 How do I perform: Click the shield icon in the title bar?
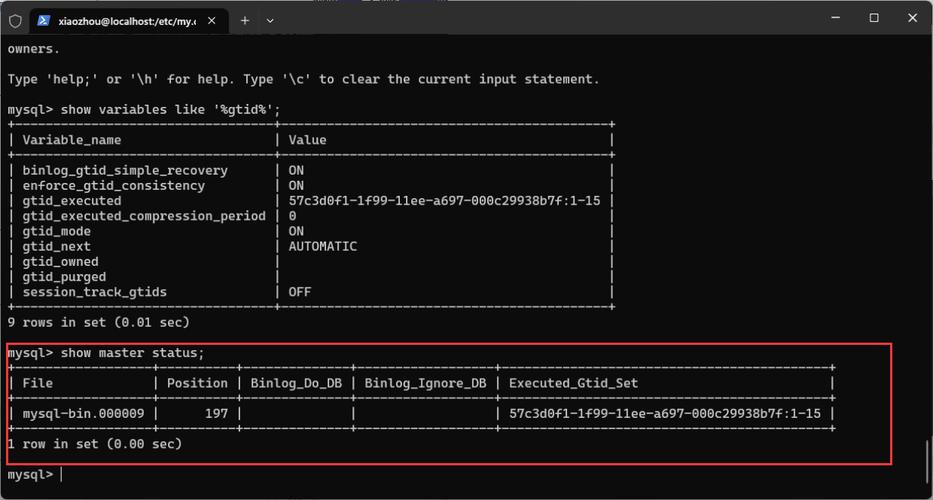tap(15, 21)
